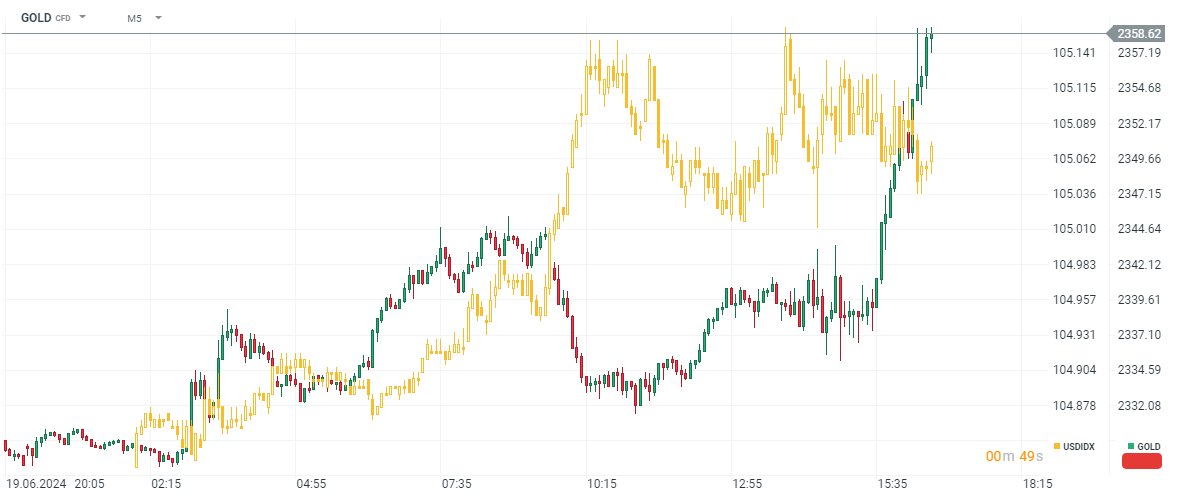The width and height of the screenshot is (1177, 501).
Task: Click the current price tag 2358.62
Action: point(1137,33)
